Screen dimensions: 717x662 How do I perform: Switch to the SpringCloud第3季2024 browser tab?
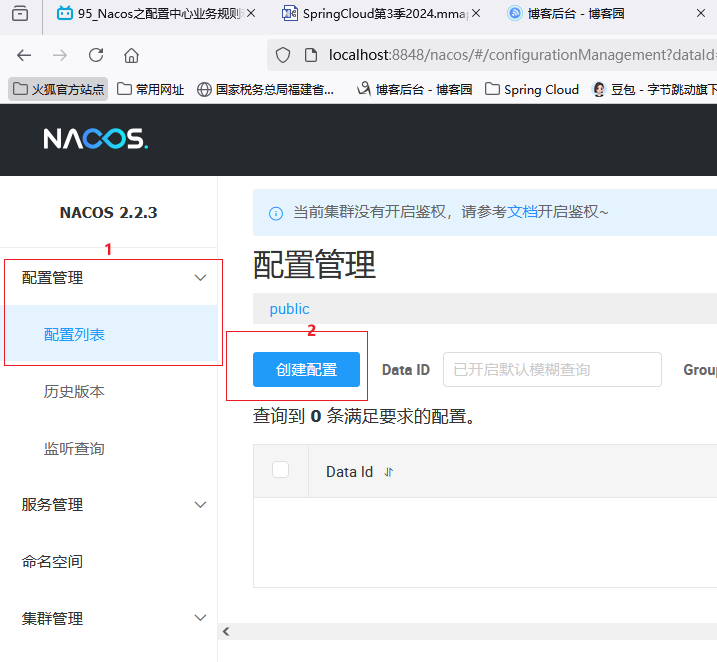pos(375,14)
